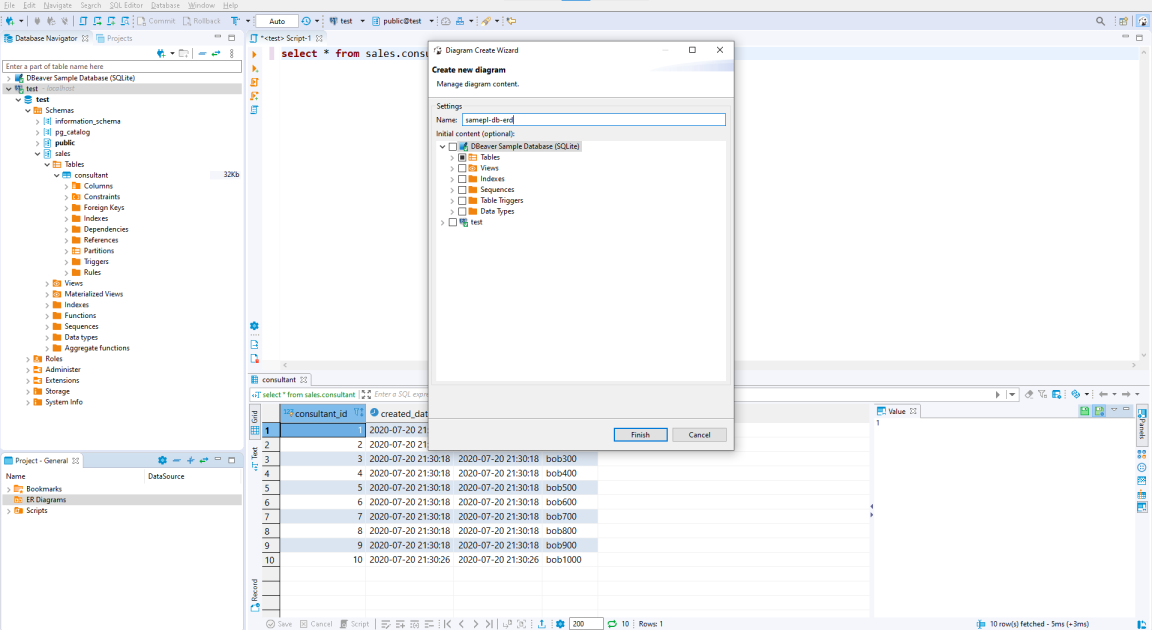Click the transaction log clock icon
Screen dimensions: 1152x630
click(306, 21)
